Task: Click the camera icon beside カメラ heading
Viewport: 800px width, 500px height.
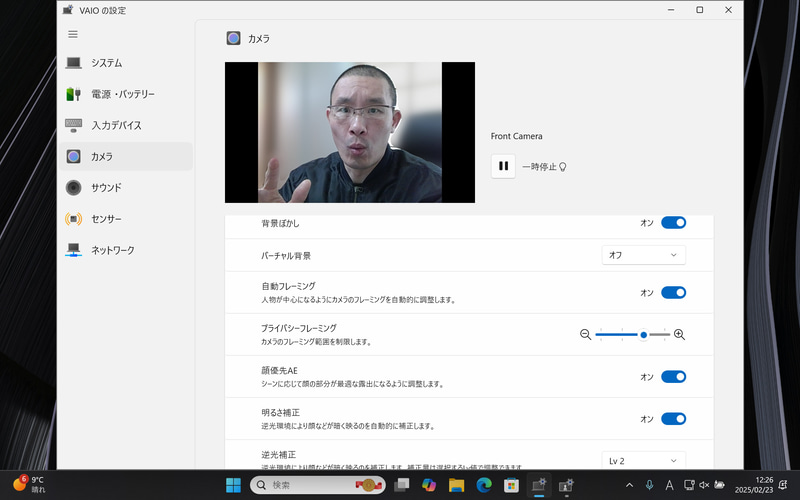Action: (234, 38)
